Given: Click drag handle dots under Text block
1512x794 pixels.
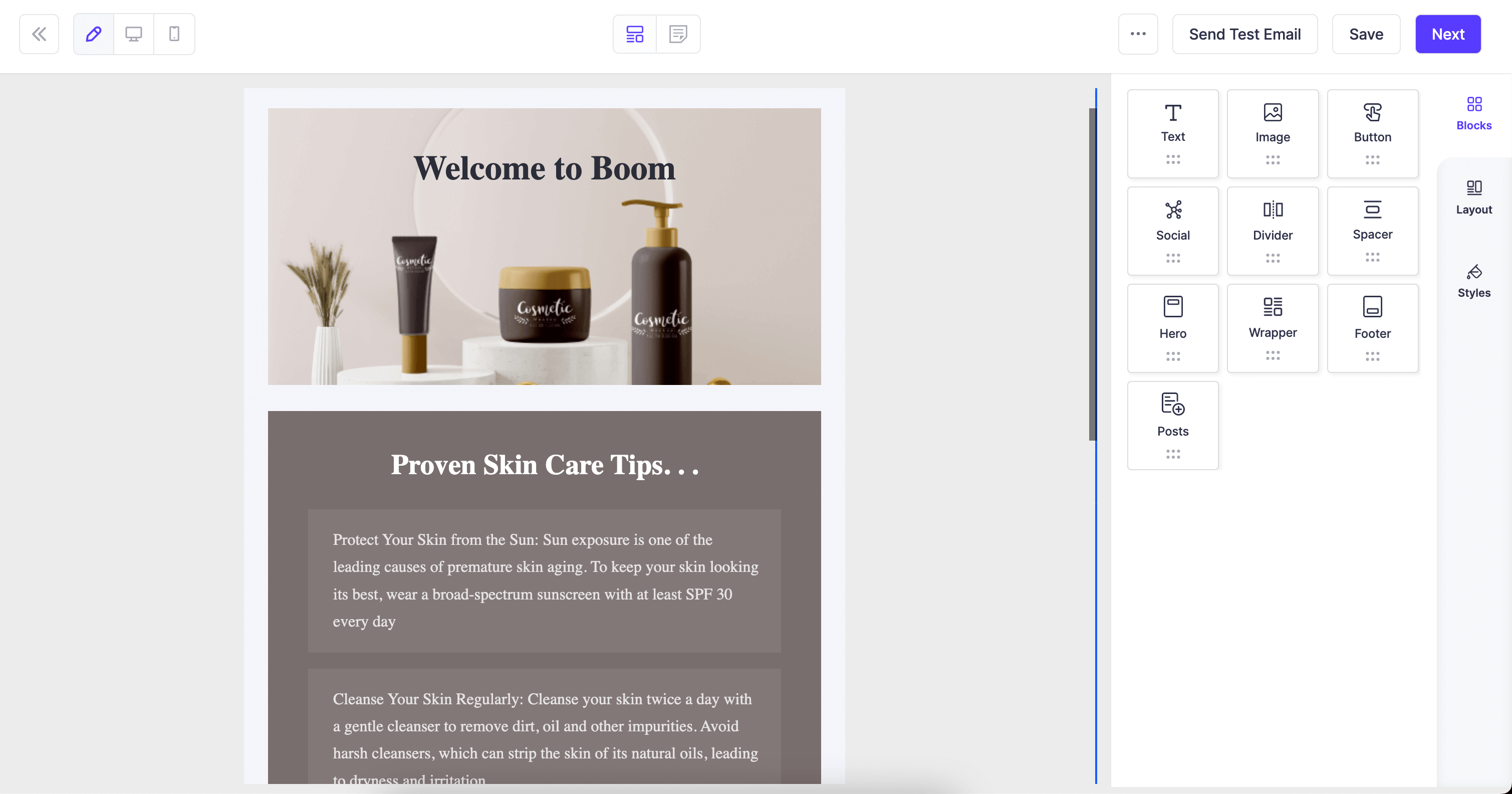Looking at the screenshot, I should tap(1173, 159).
